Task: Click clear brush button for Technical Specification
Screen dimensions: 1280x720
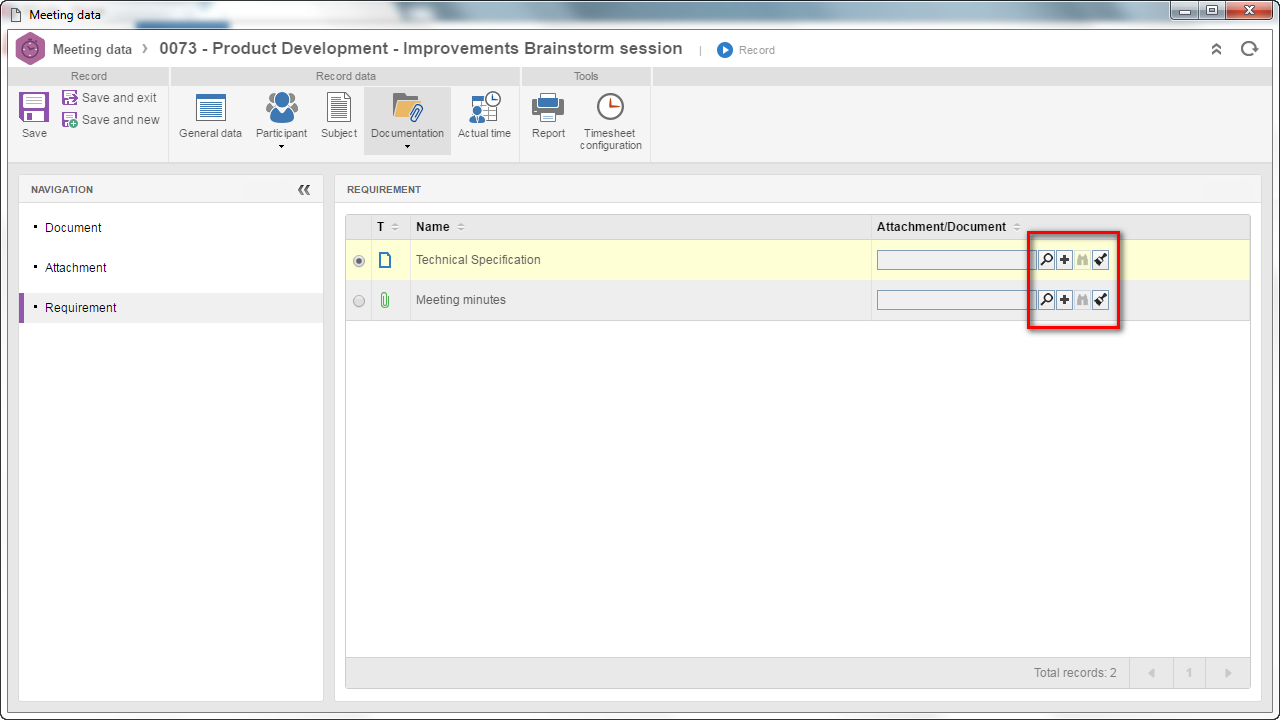Action: pyautogui.click(x=1100, y=260)
